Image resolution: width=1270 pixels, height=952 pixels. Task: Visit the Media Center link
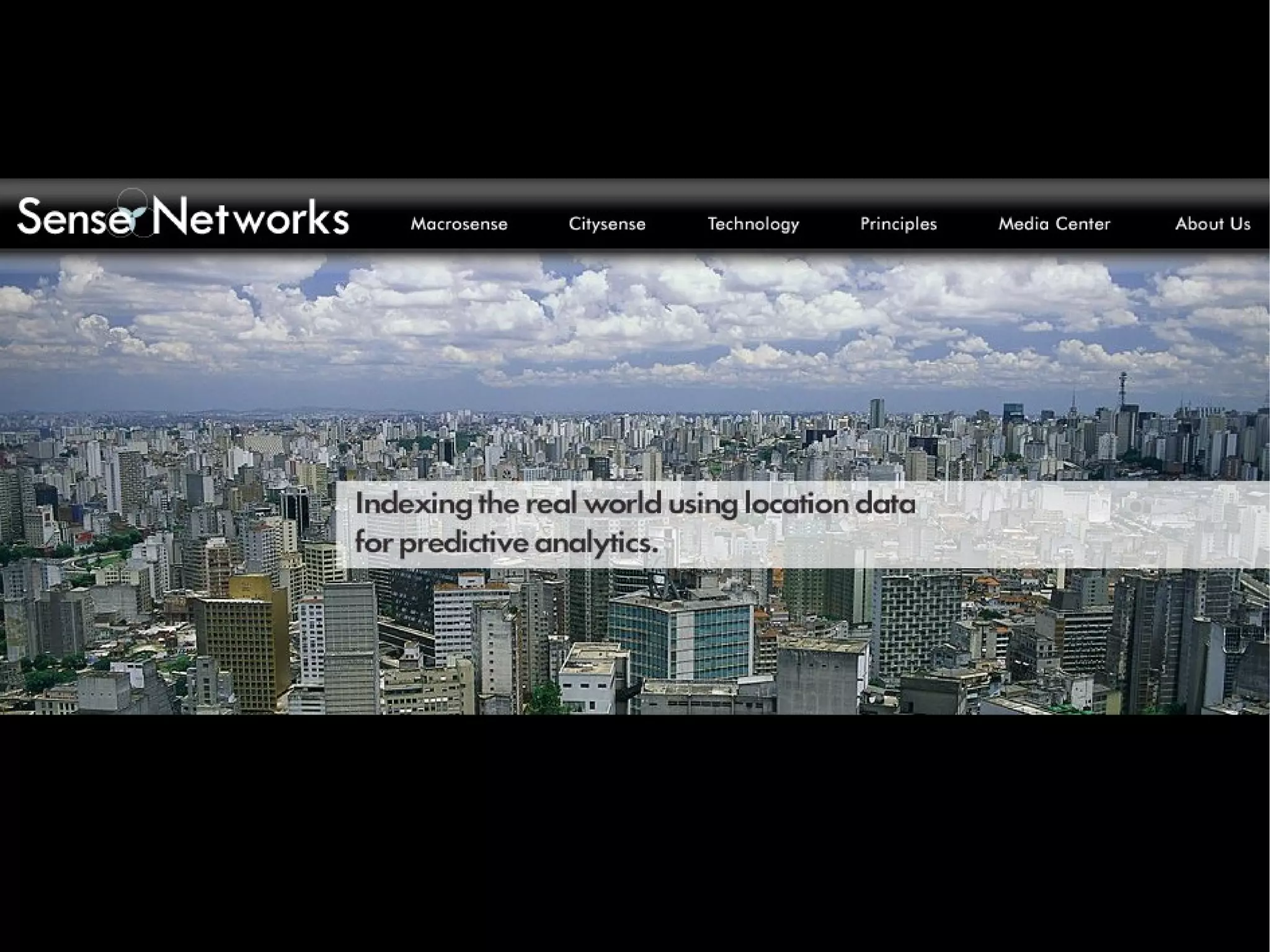pyautogui.click(x=1054, y=224)
